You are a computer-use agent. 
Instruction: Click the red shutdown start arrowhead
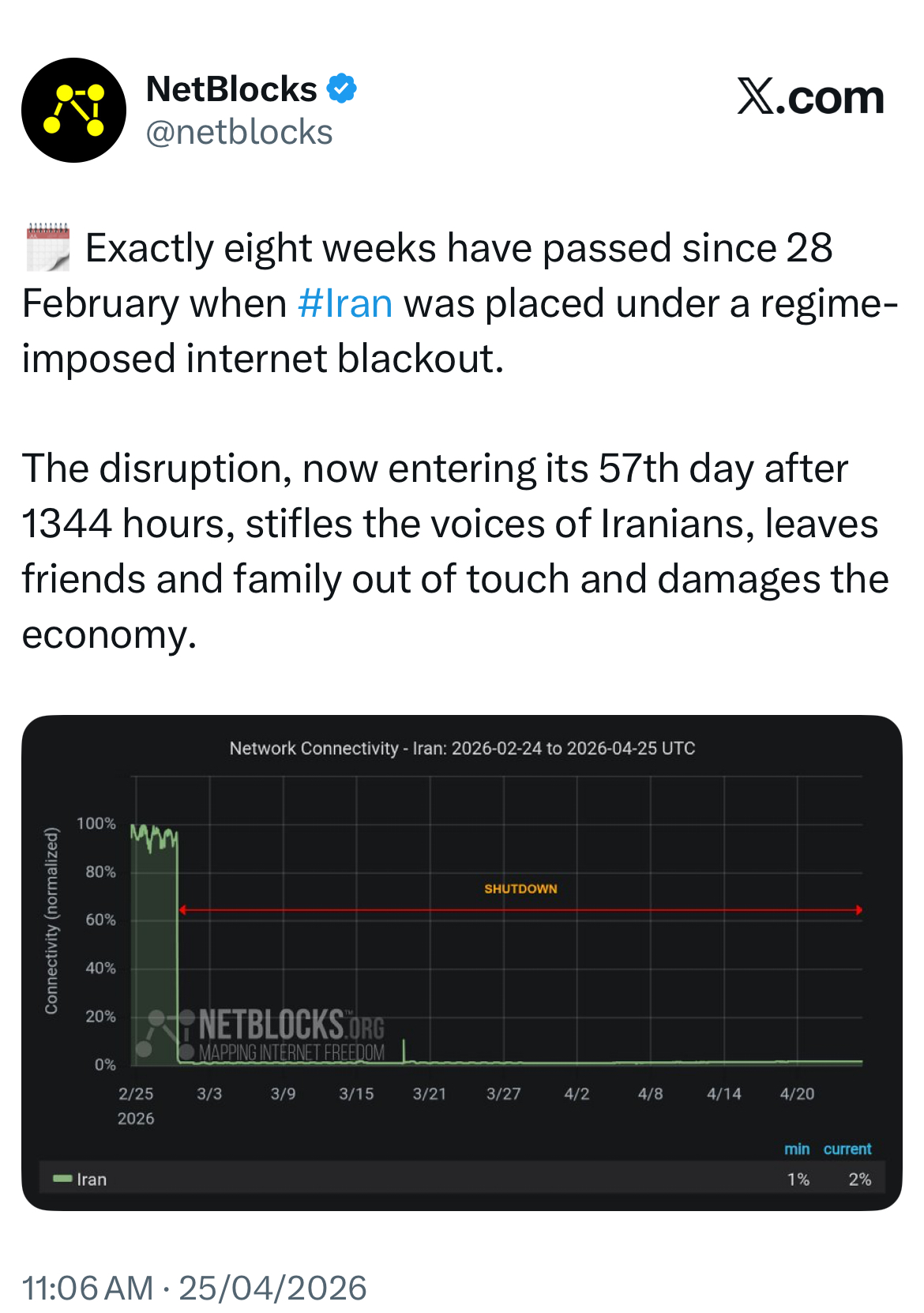[x=182, y=910]
